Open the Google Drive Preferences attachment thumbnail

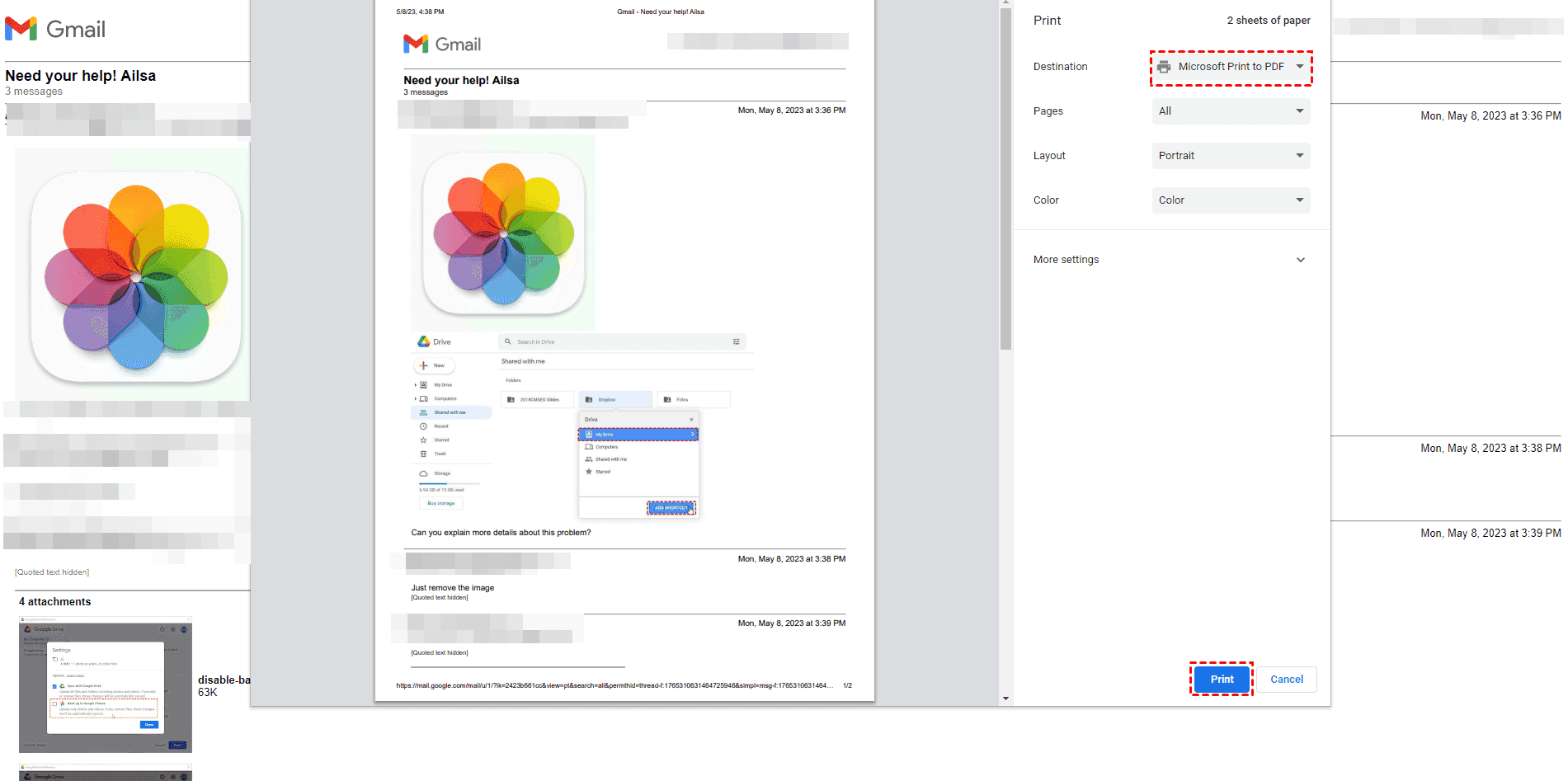[x=105, y=685]
